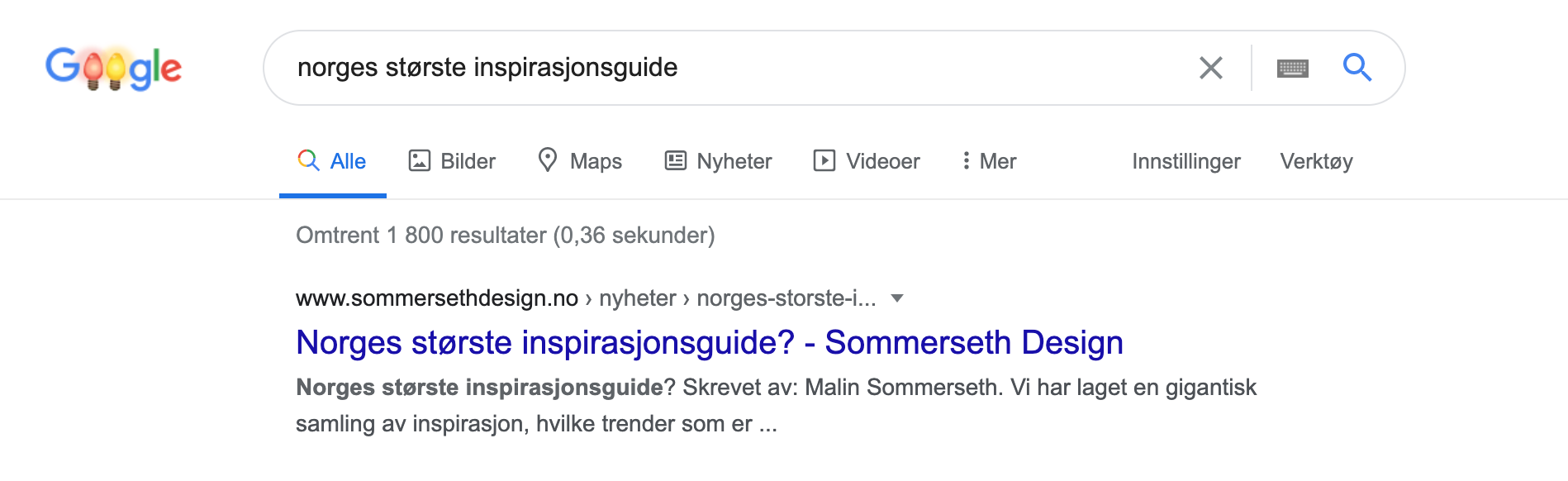
Task: Open the Verktøy search tools
Action: coord(1316,161)
